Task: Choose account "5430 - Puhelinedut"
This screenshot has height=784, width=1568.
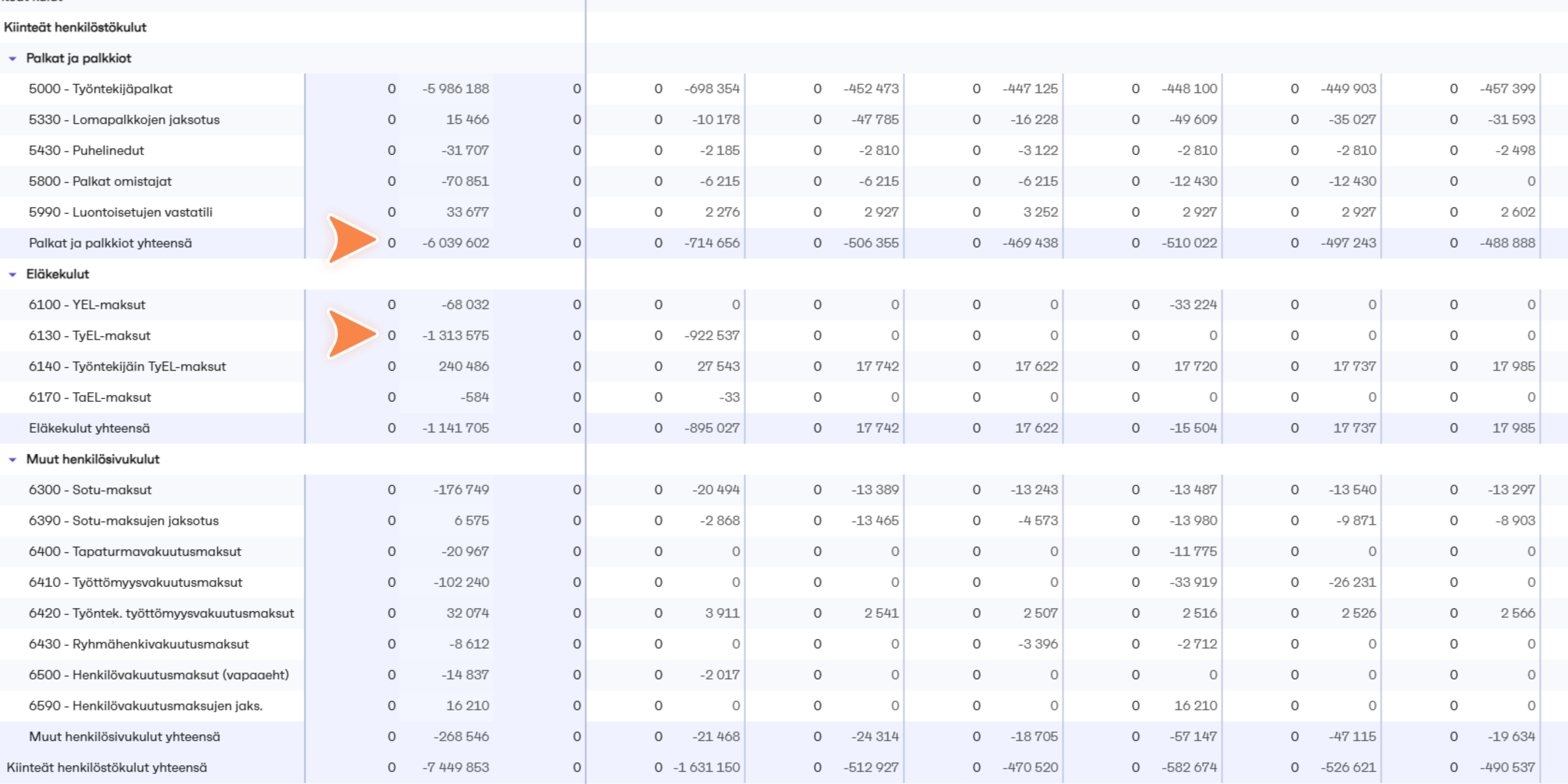Action: [86, 150]
